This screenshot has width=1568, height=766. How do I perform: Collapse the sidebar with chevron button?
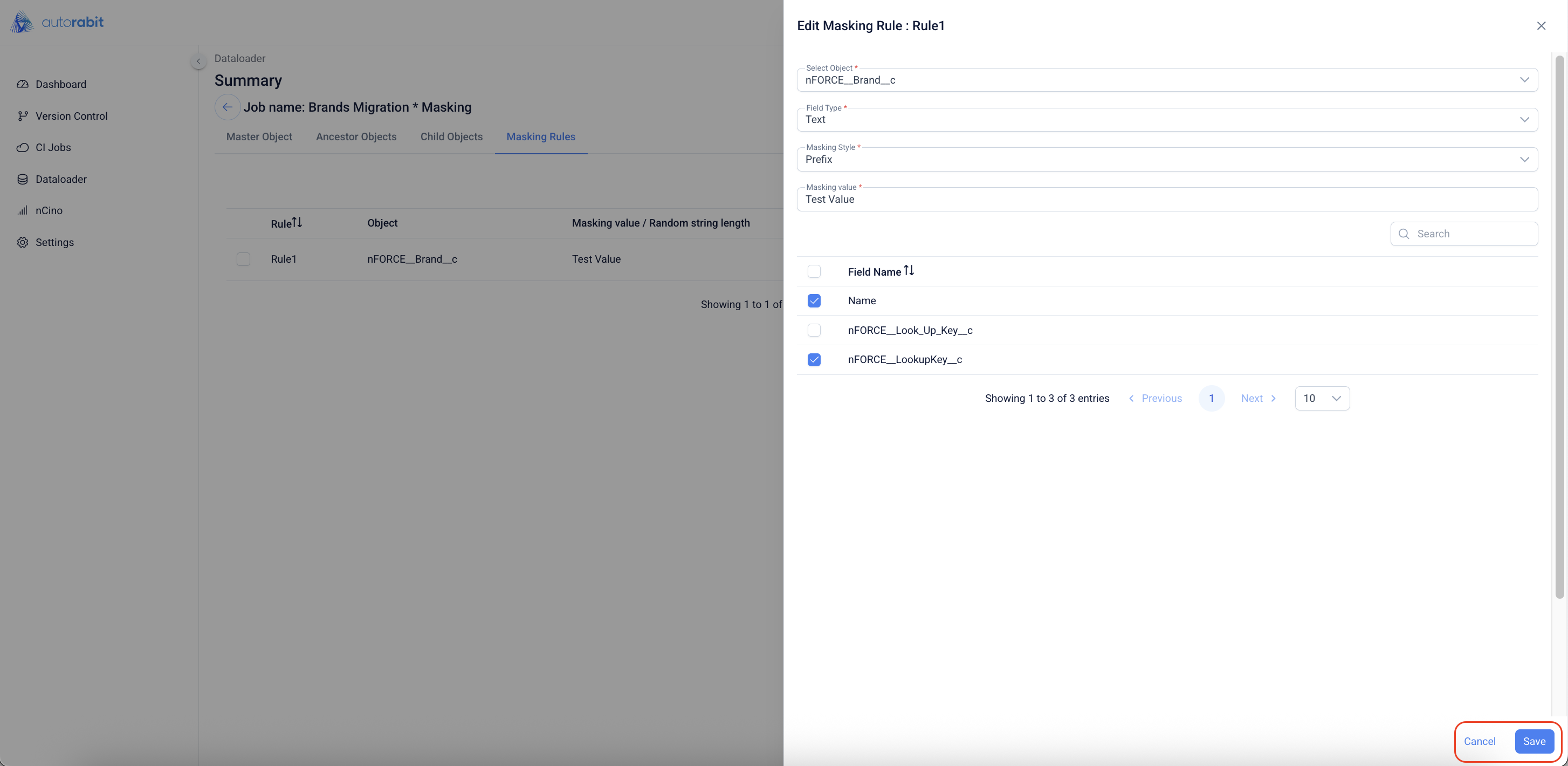click(x=198, y=61)
